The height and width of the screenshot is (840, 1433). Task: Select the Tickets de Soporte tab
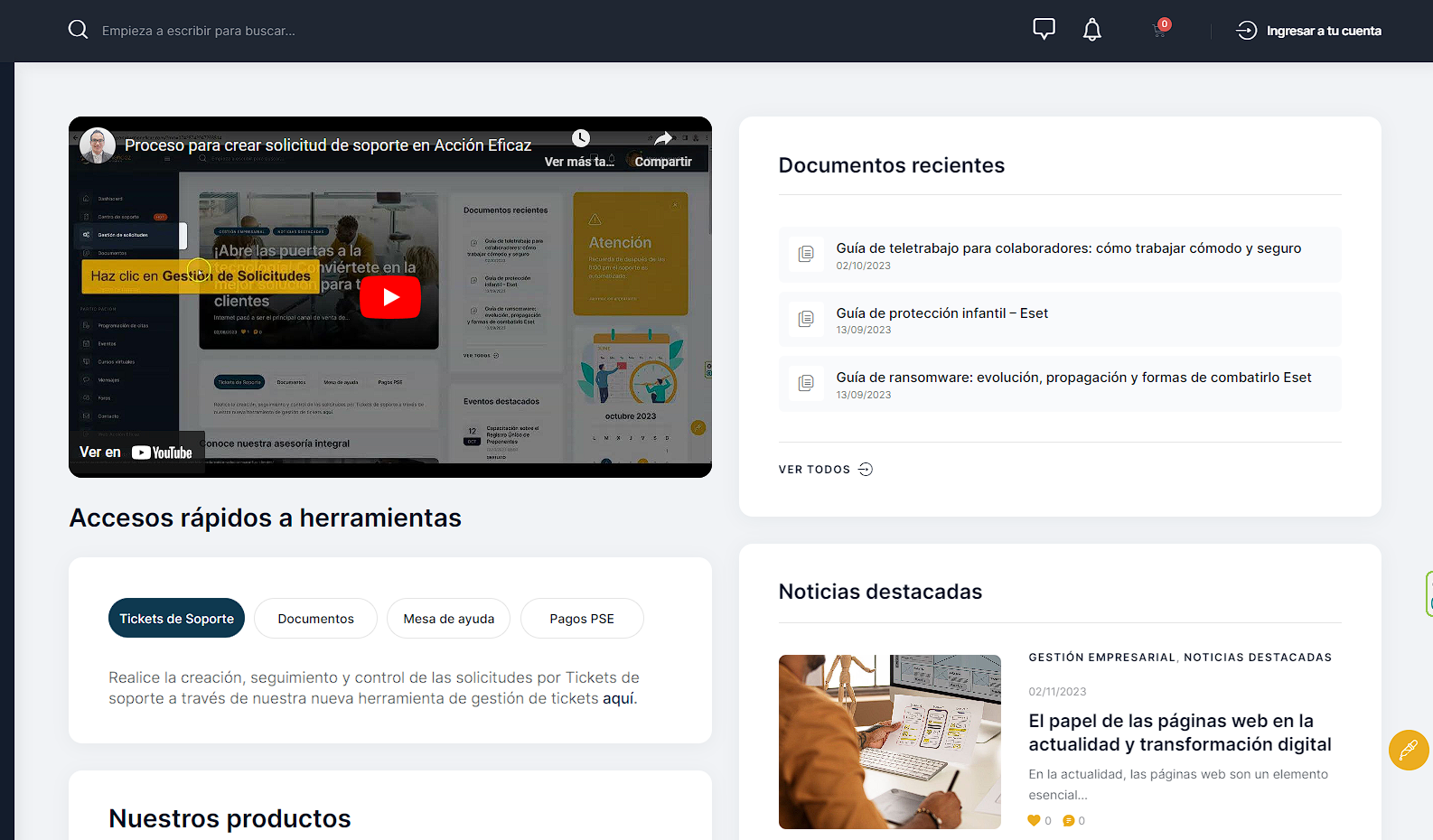(176, 619)
